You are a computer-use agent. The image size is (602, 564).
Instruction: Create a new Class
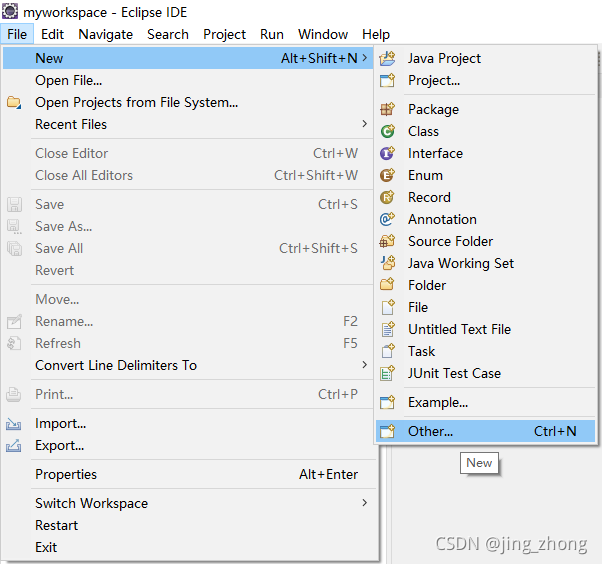(x=485, y=131)
